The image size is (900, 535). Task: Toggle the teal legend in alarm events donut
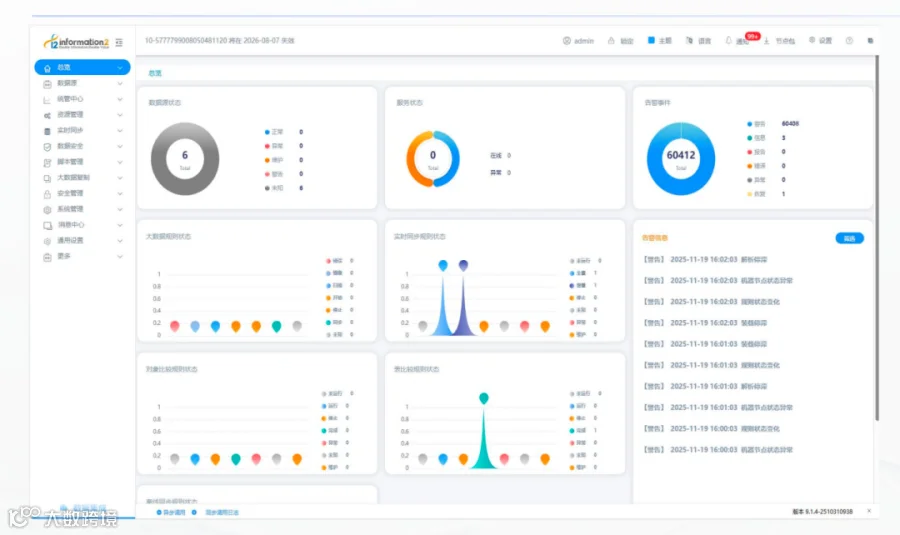click(757, 138)
